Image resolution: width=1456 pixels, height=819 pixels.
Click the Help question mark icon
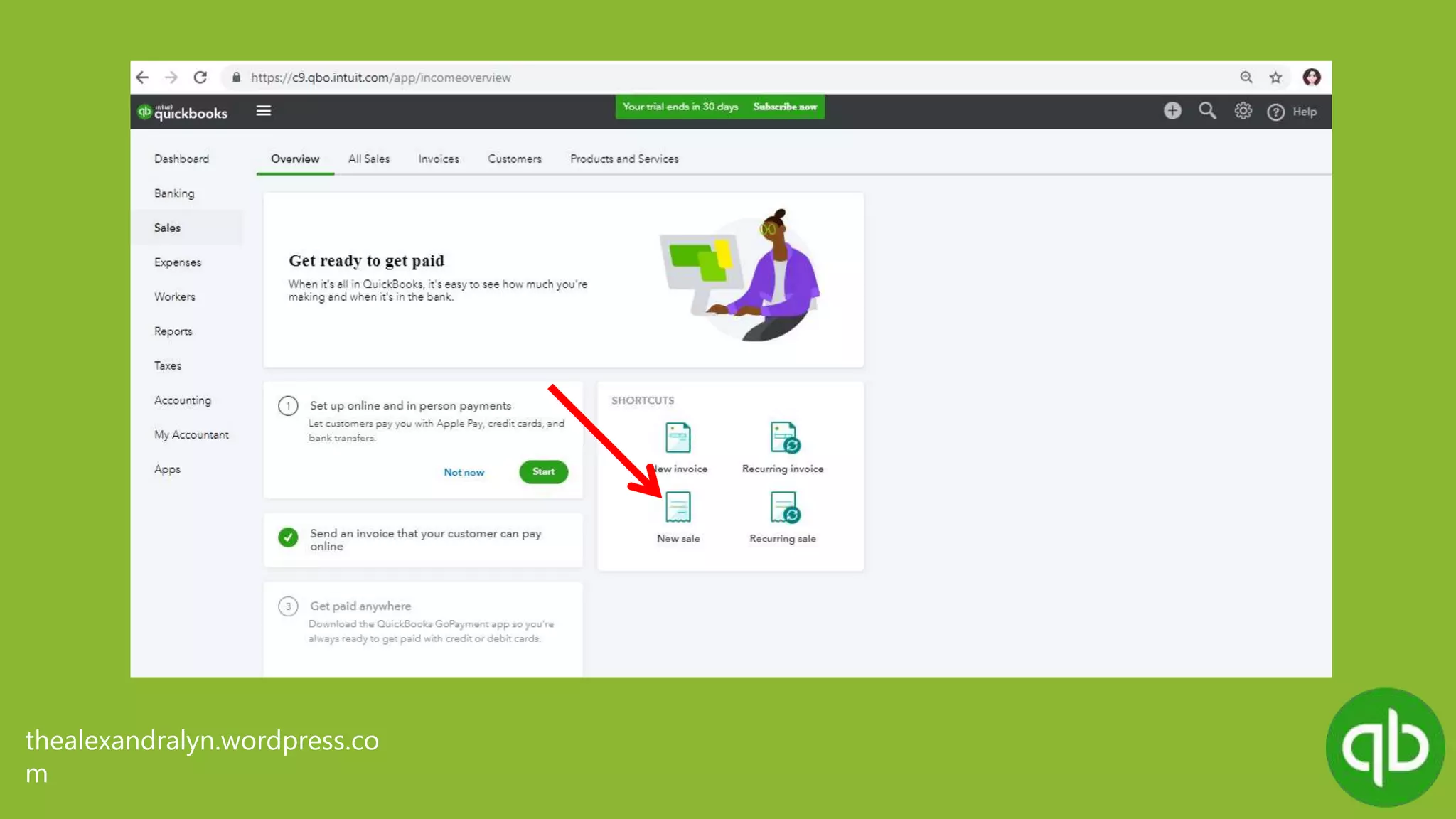1275,112
